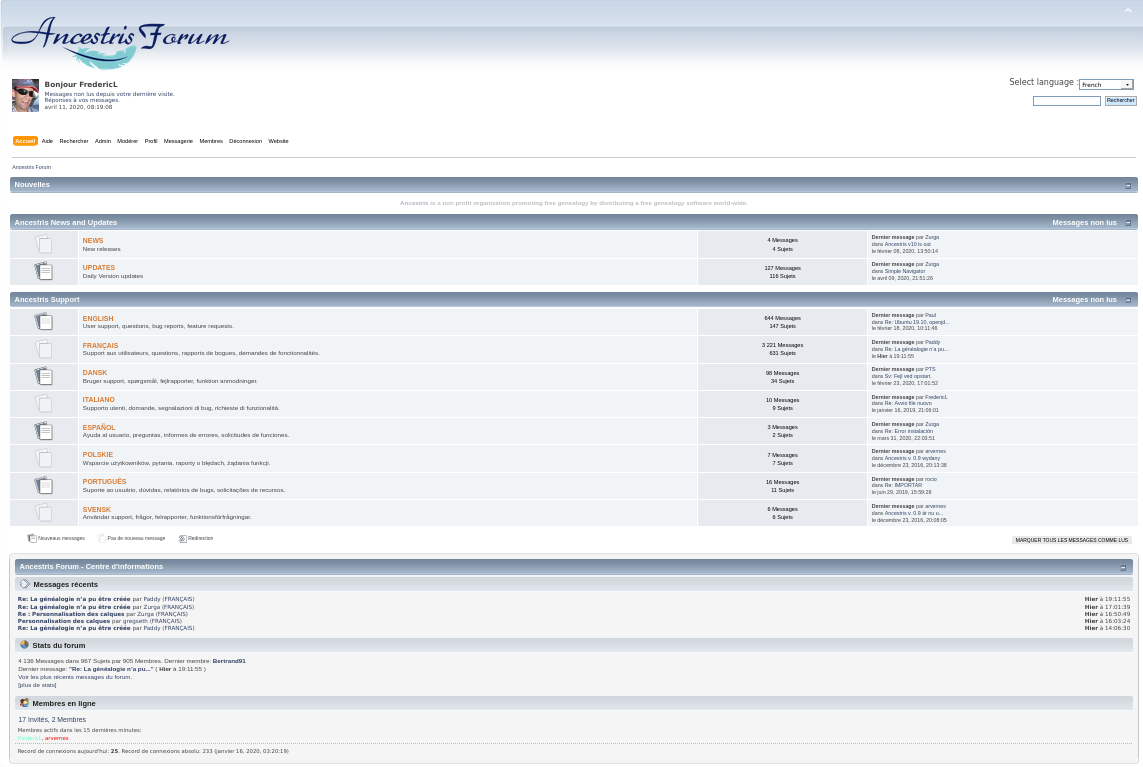The height and width of the screenshot is (767, 1143).
Task: Open the Rechercher menu item
Action: 74,141
